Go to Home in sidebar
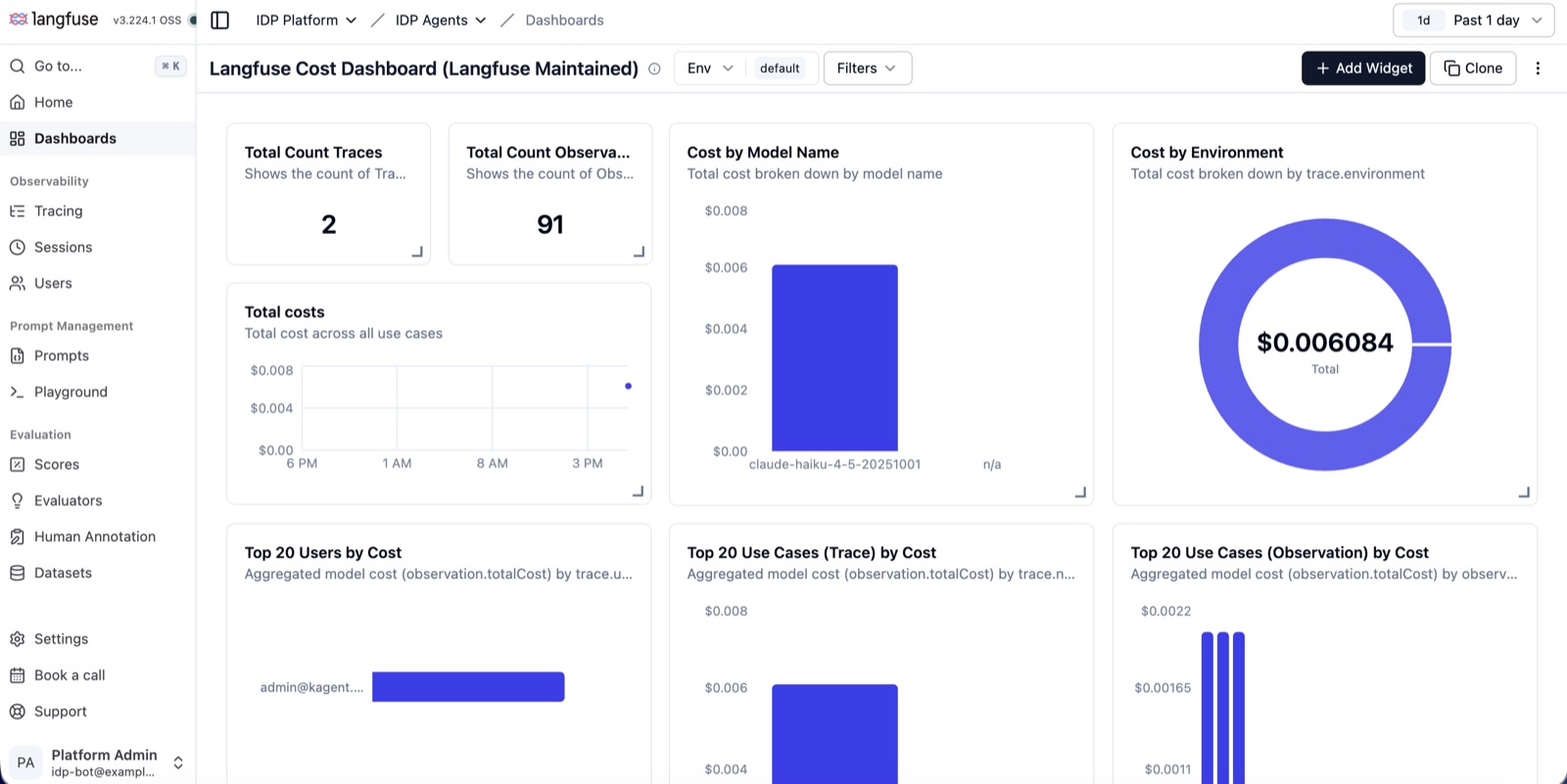 coord(98,102)
